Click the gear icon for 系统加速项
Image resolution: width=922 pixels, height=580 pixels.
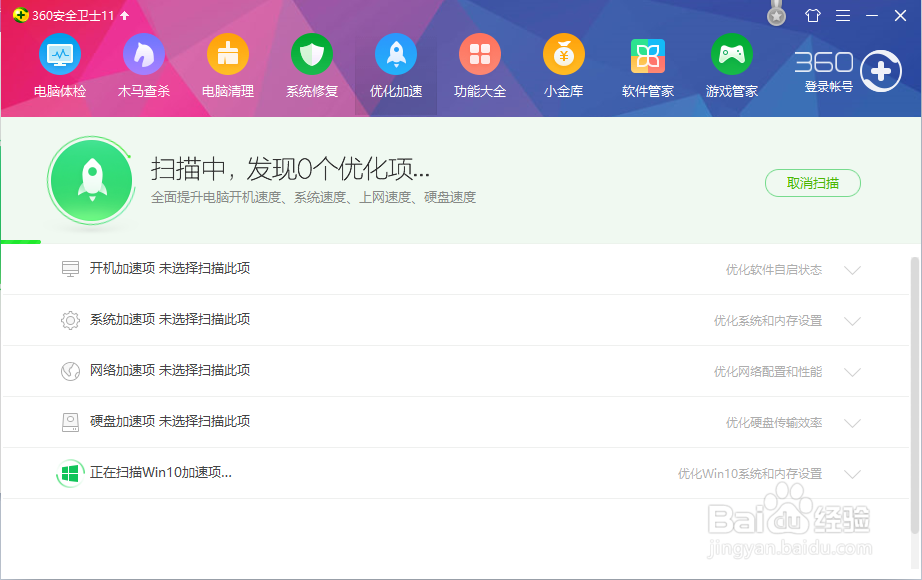click(x=71, y=320)
